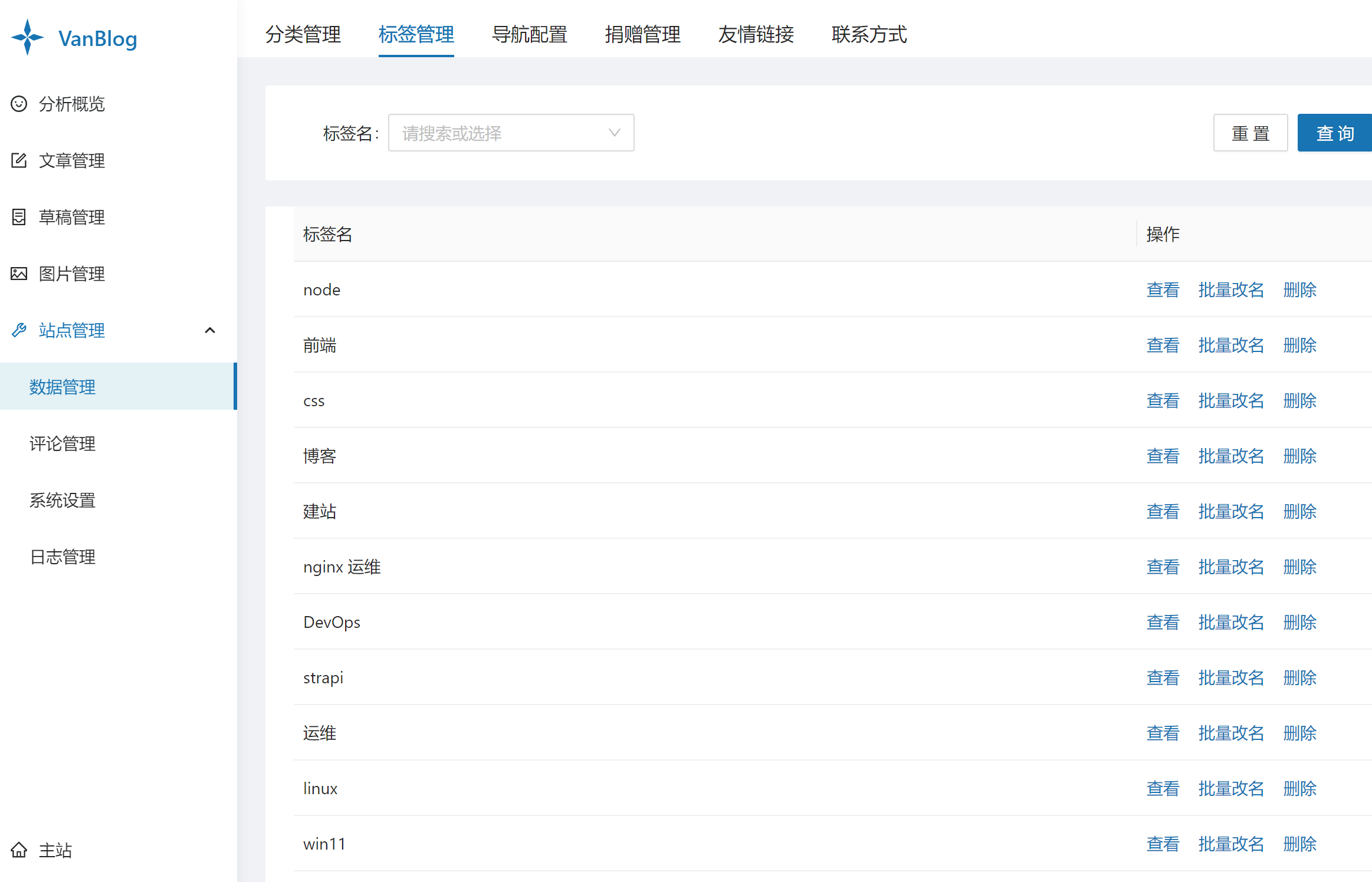Screen dimensions: 1372x882
Task: Click 查看 for the linux tag
Action: click(1163, 788)
